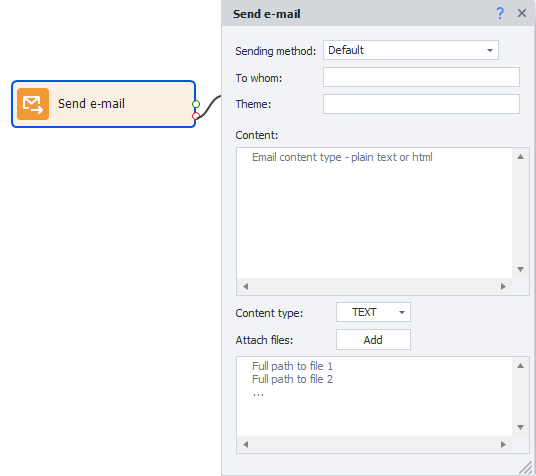Click the green success output connector

click(x=196, y=104)
